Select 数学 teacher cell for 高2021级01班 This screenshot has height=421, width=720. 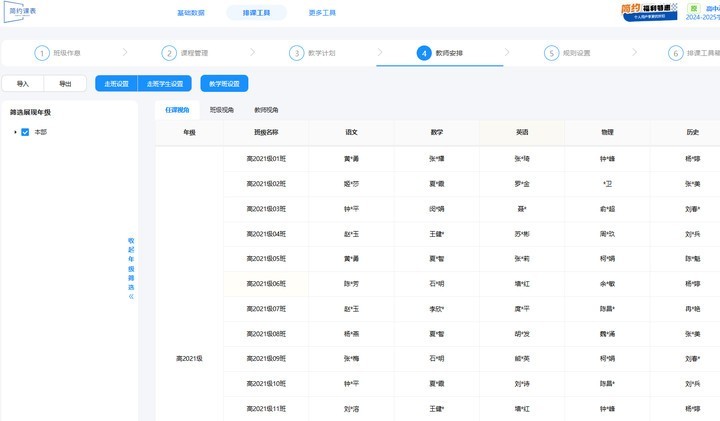coord(436,158)
